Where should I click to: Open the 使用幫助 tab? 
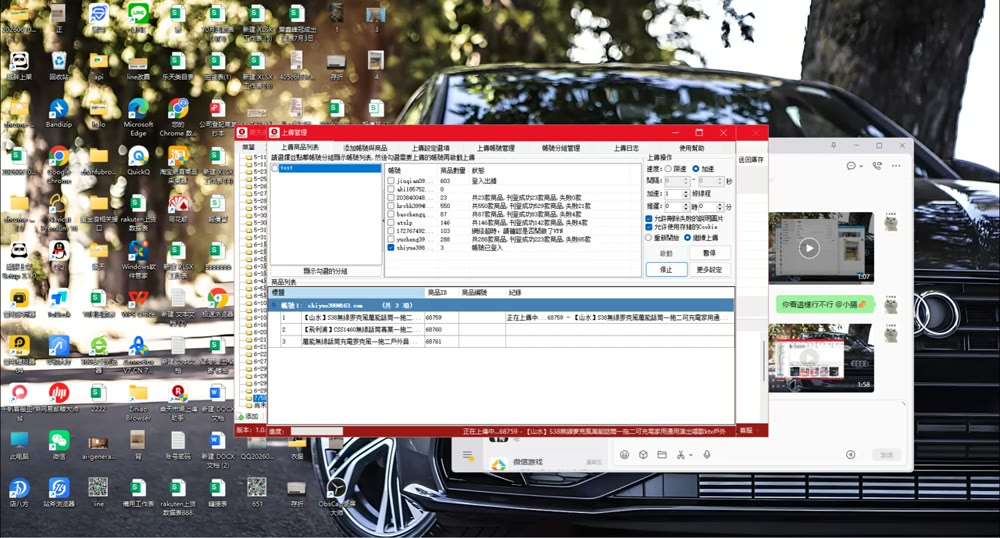pos(691,148)
